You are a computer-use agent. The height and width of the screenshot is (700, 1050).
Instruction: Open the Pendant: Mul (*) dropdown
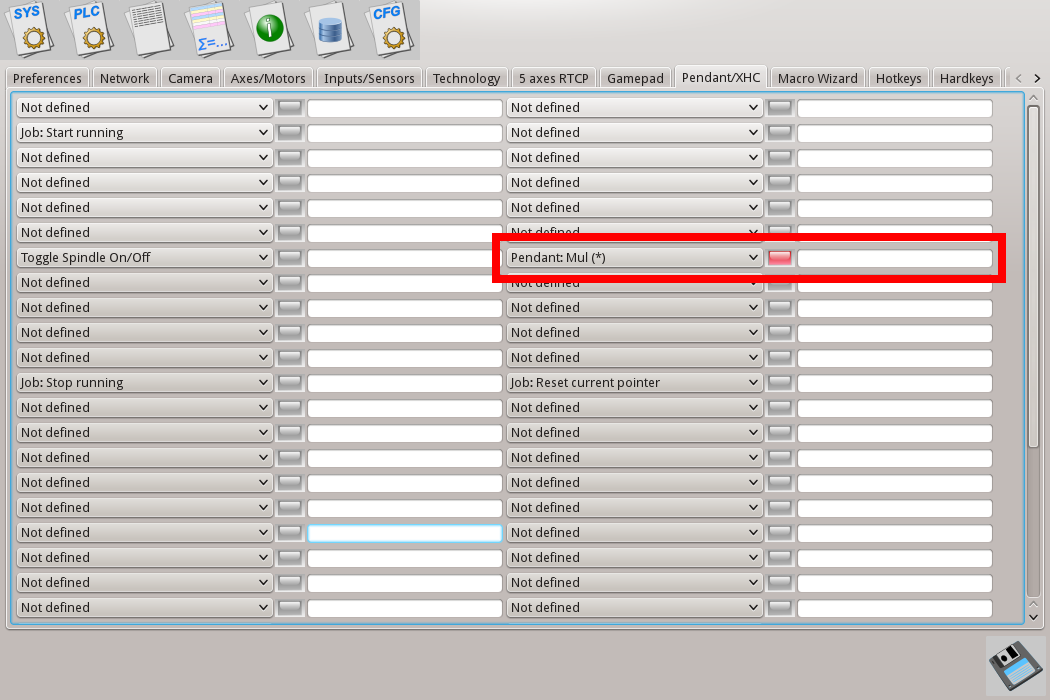(635, 258)
